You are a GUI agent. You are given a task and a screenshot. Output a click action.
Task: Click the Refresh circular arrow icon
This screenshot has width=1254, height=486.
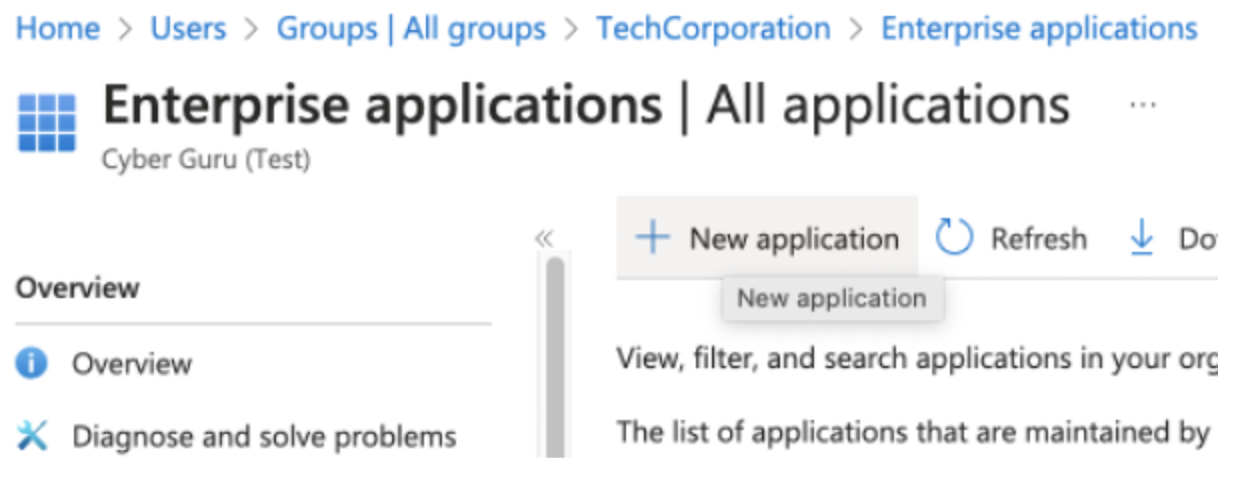point(954,238)
